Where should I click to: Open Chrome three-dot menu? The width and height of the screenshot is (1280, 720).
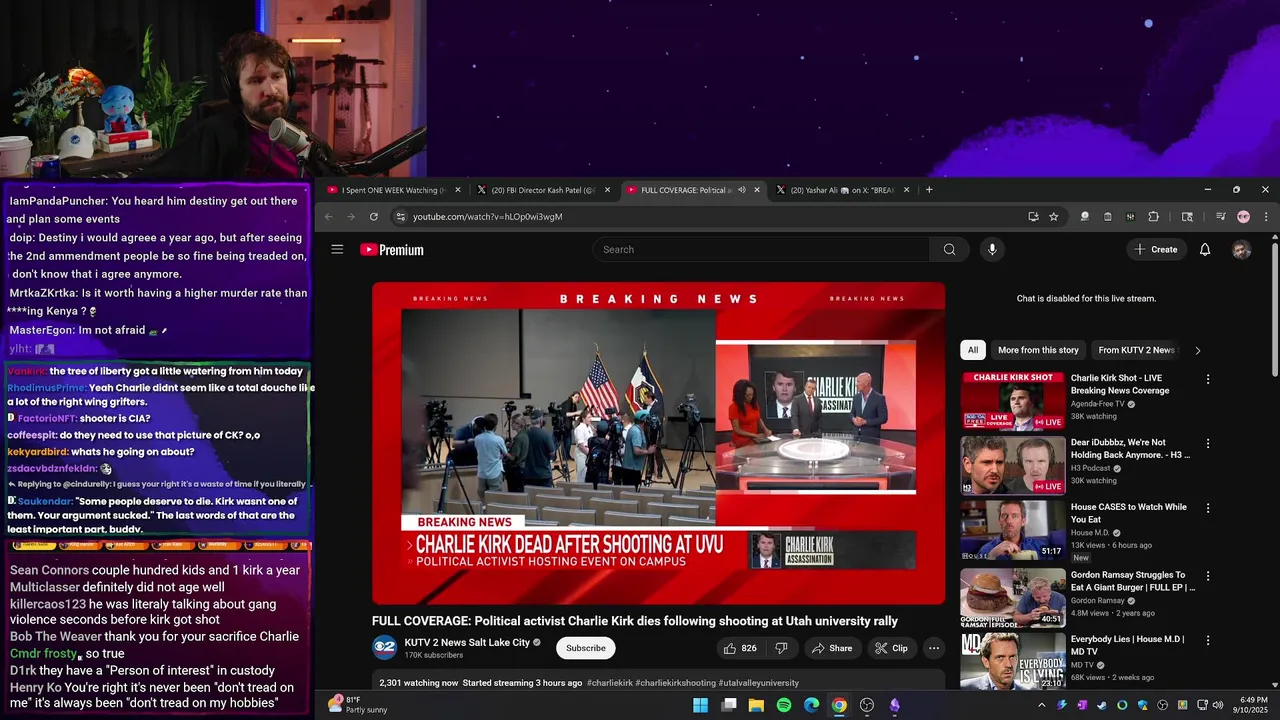coord(1266,216)
